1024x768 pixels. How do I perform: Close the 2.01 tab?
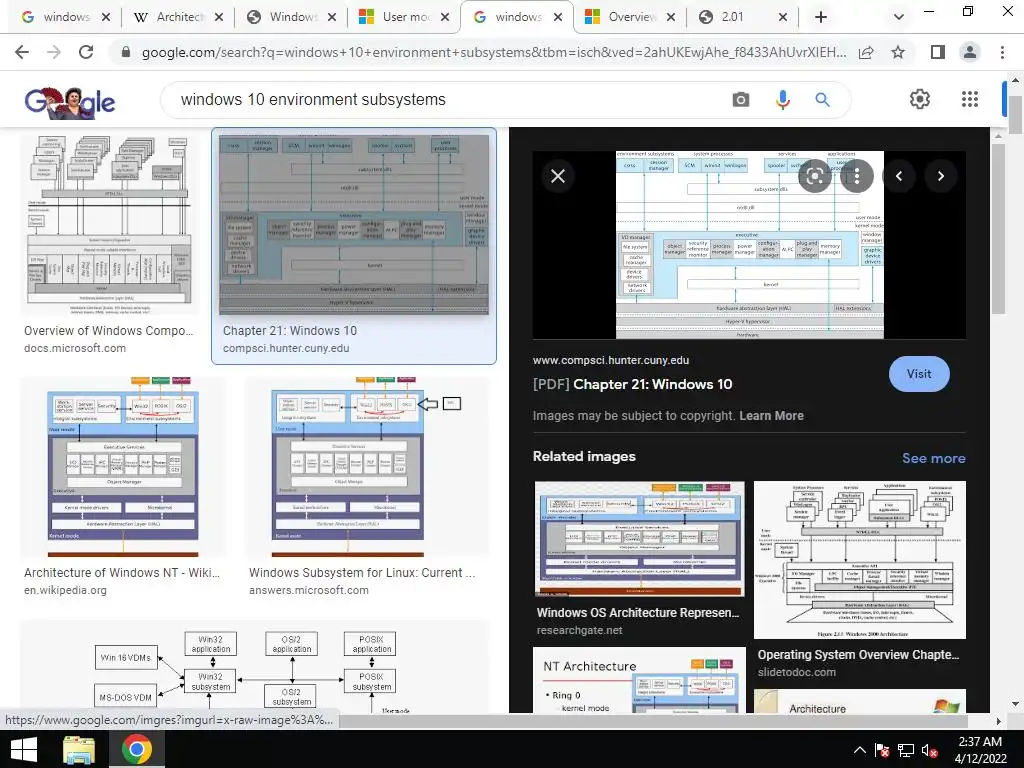[783, 17]
